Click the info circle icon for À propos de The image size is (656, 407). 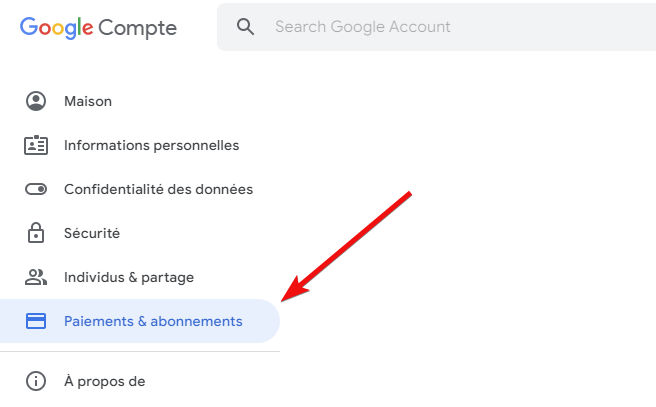[x=36, y=381]
